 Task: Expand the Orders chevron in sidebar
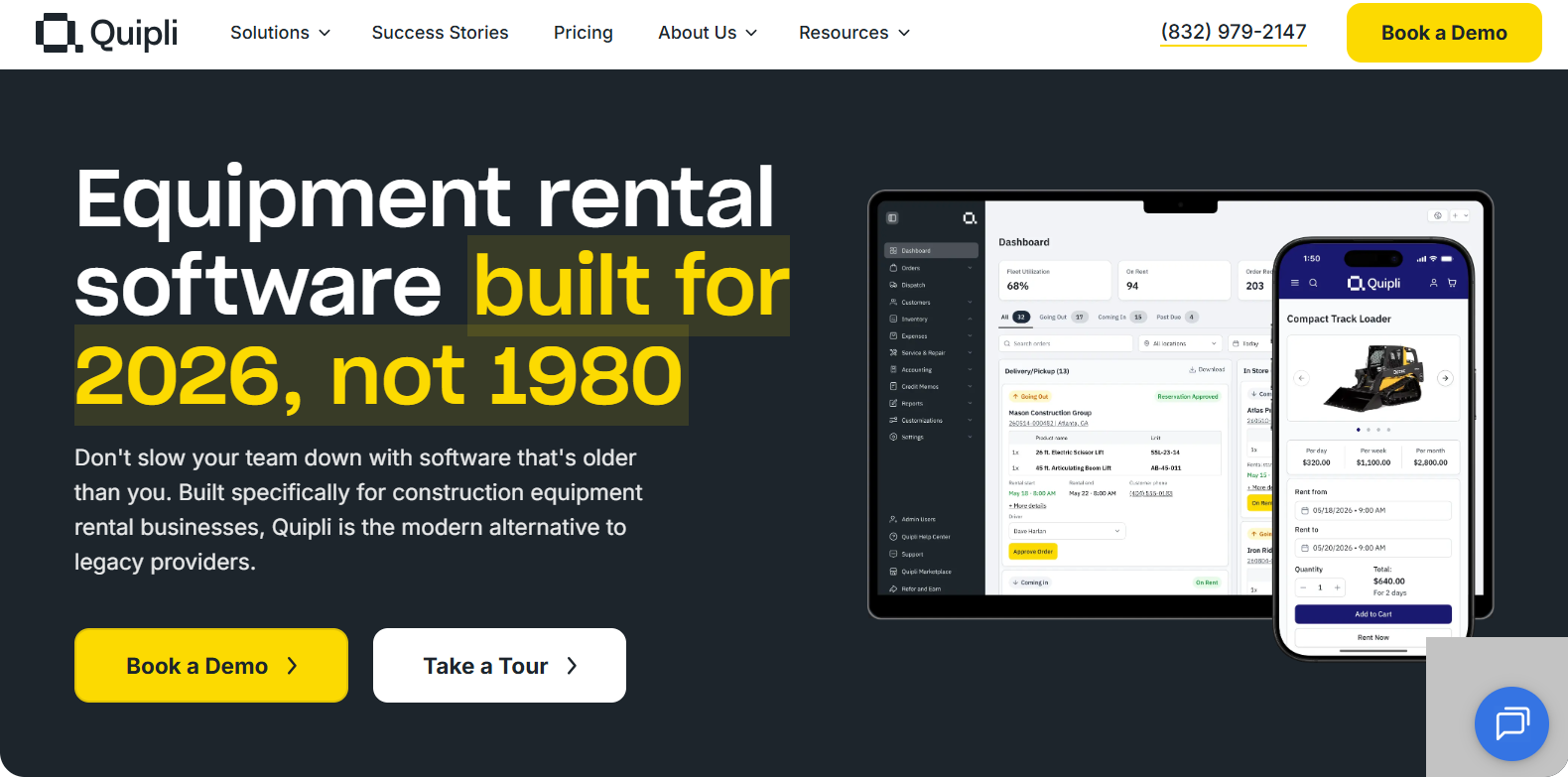click(970, 268)
